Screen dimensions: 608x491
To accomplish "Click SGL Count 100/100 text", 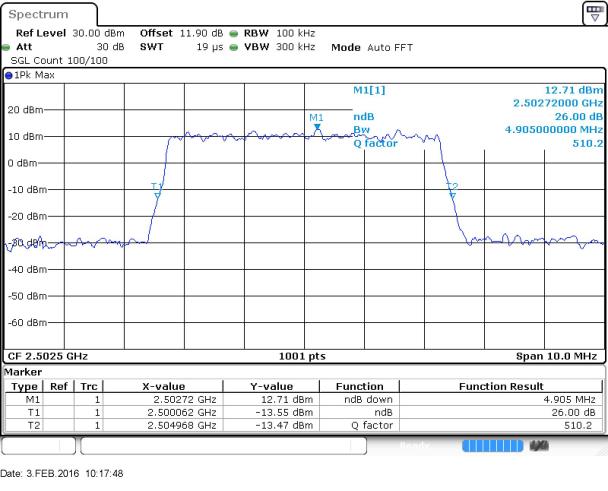I will click(59, 61).
